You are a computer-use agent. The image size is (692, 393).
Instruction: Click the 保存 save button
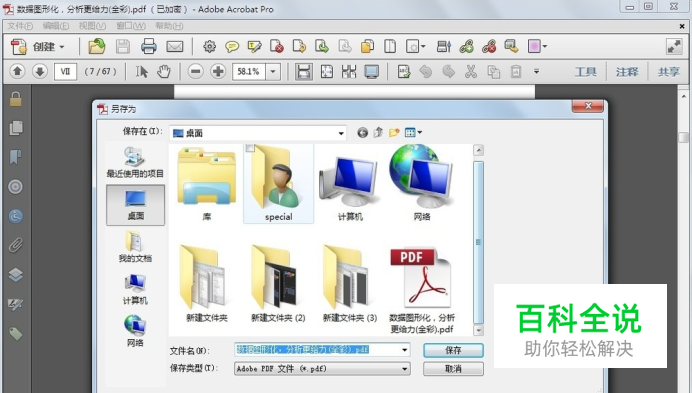453,351
